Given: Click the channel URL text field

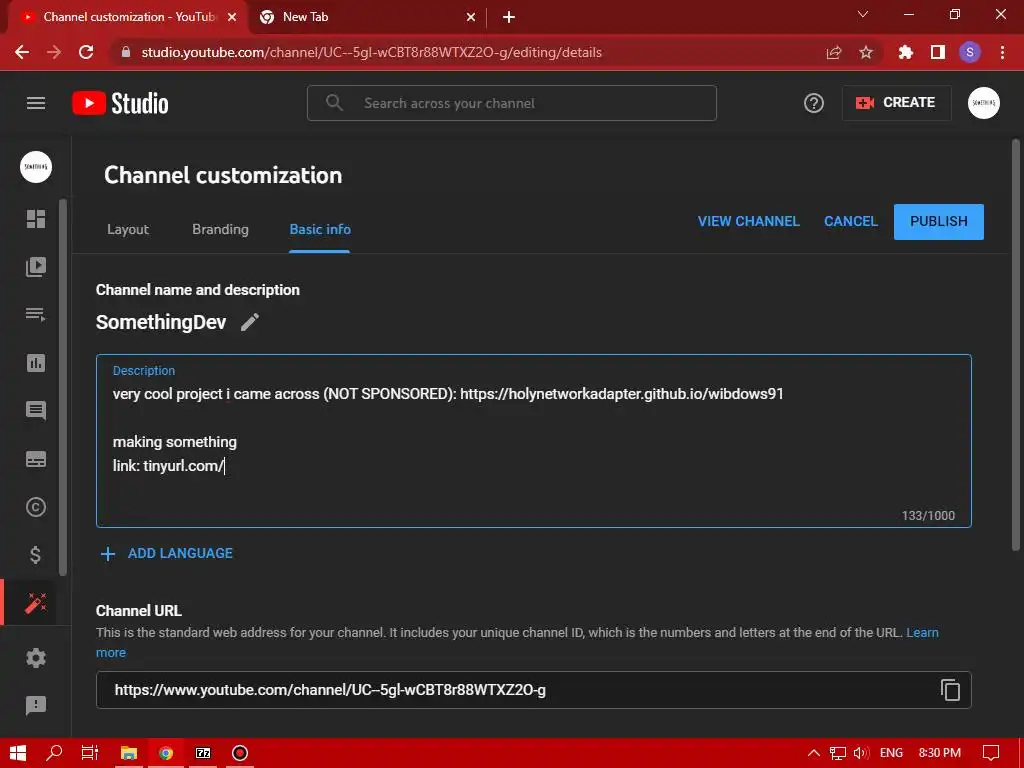Looking at the screenshot, I should click(534, 690).
